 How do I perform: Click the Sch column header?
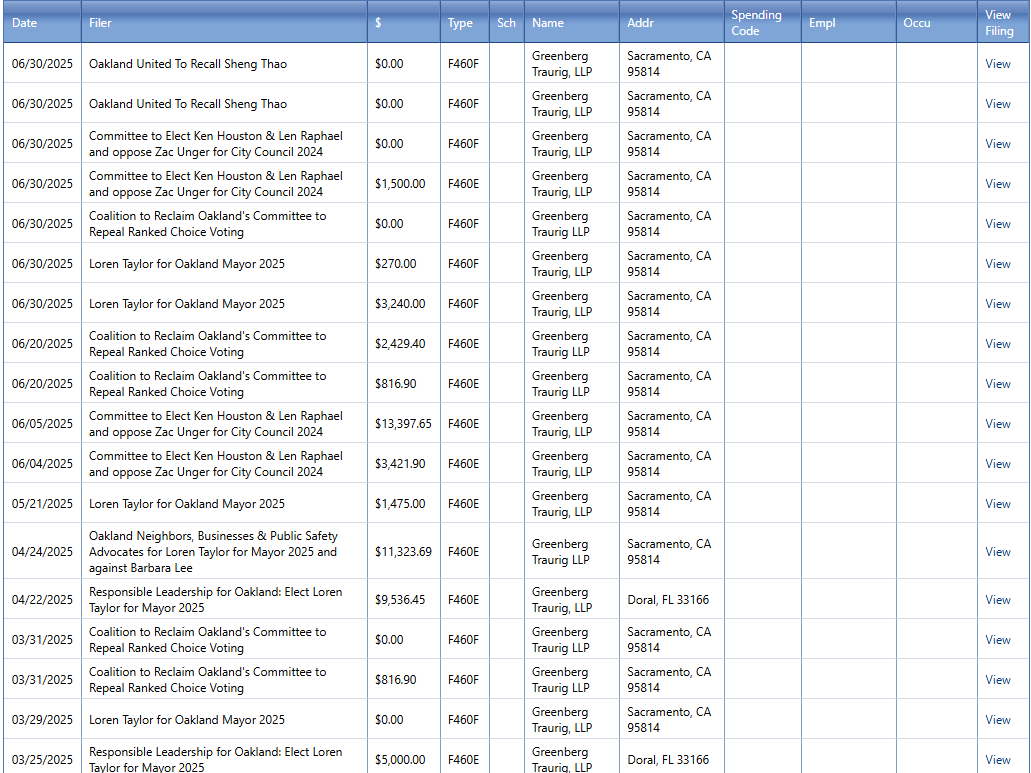coord(506,23)
